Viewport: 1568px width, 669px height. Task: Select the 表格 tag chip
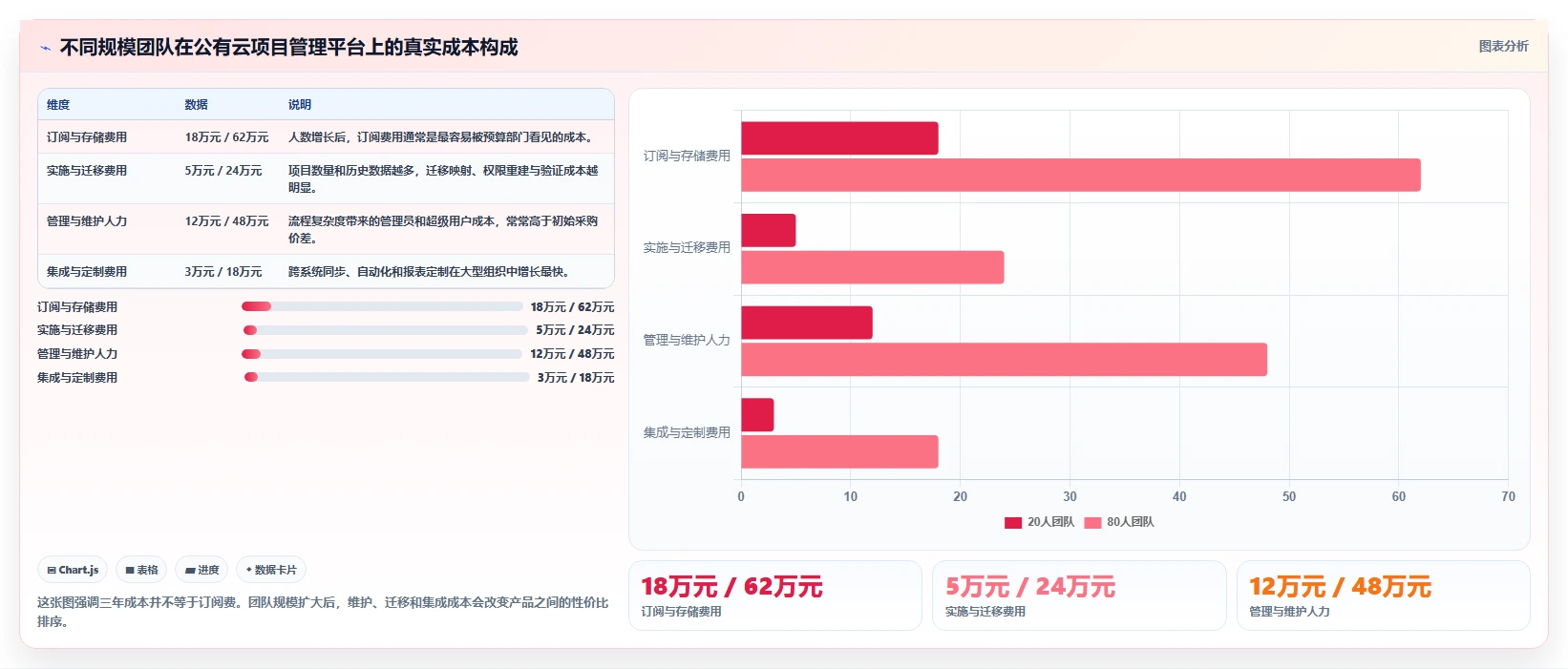pos(141,570)
